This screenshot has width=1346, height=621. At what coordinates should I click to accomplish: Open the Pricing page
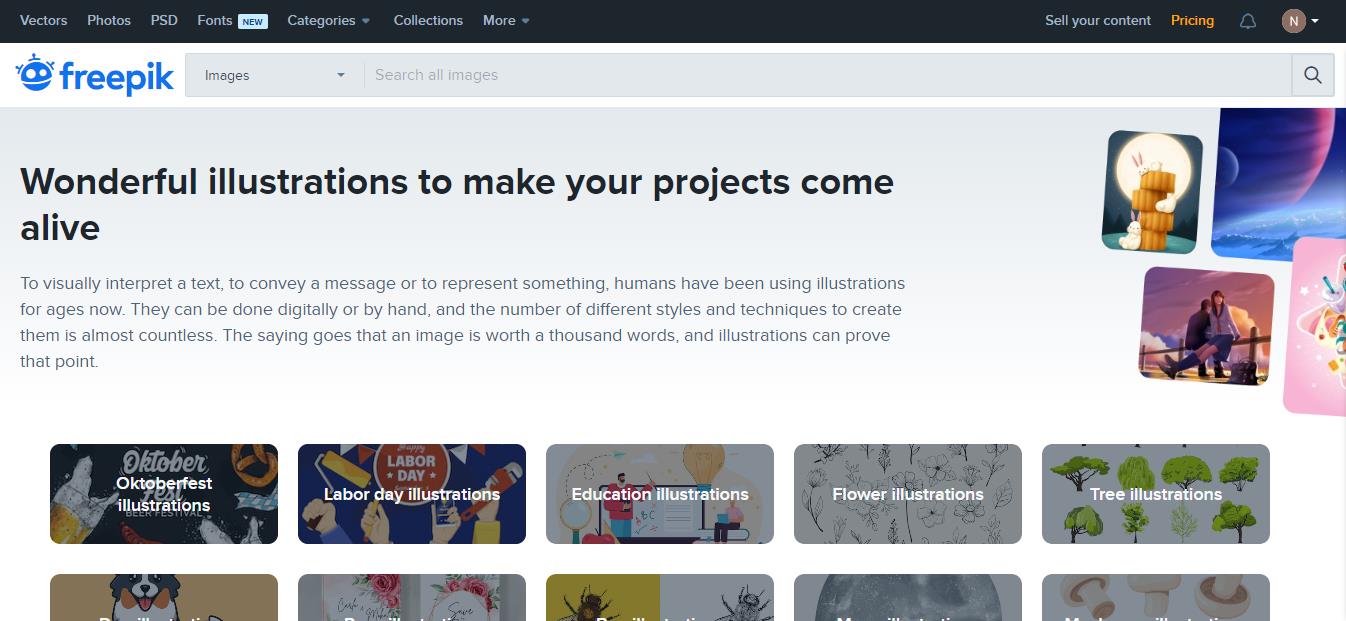click(1192, 20)
